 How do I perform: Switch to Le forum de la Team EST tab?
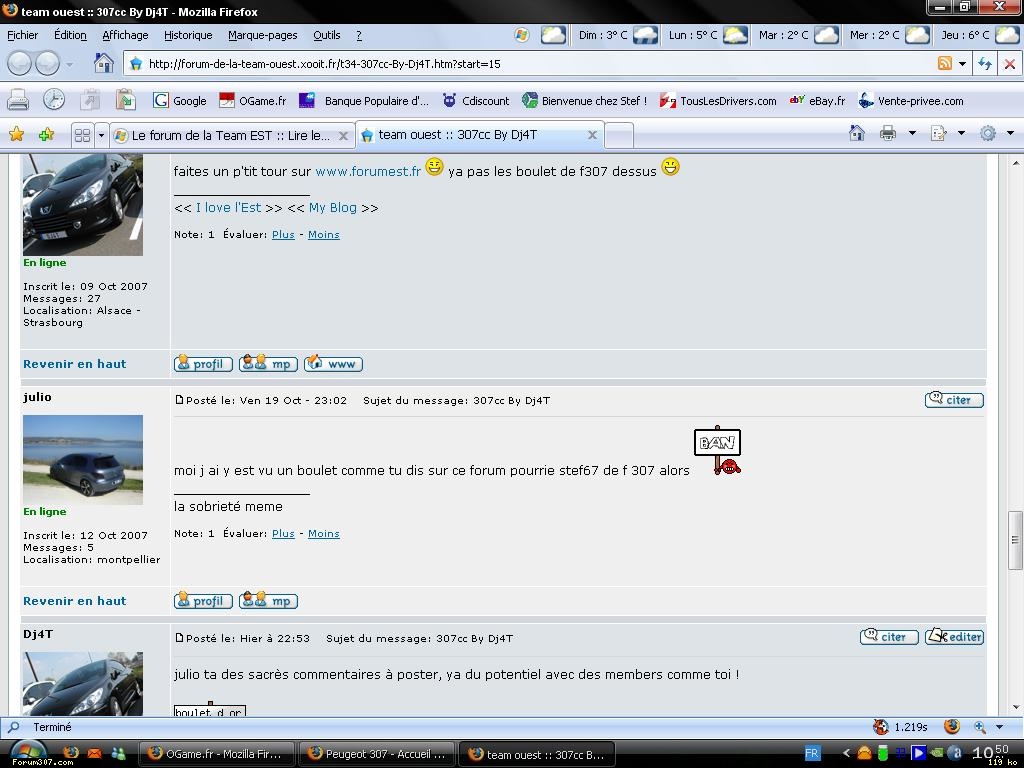tap(231, 135)
